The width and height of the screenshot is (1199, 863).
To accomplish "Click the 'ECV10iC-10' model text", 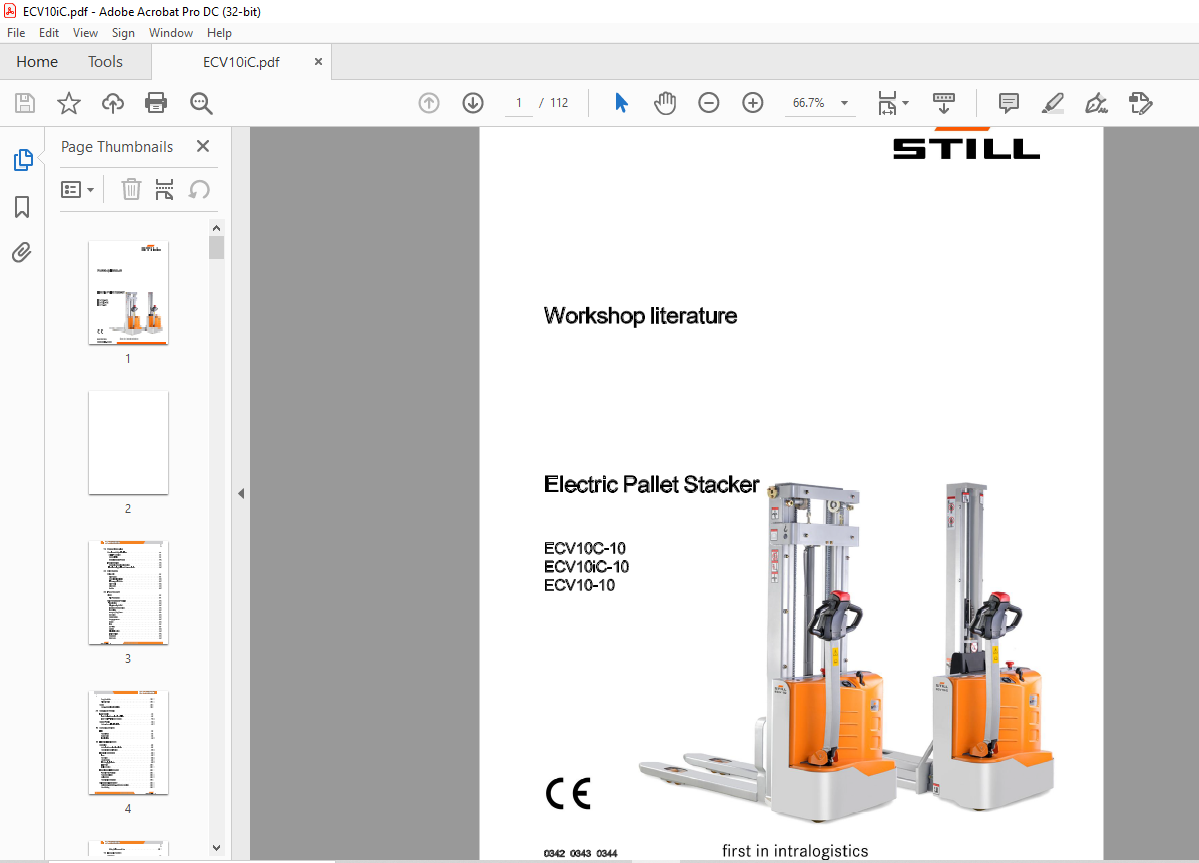I will point(587,566).
